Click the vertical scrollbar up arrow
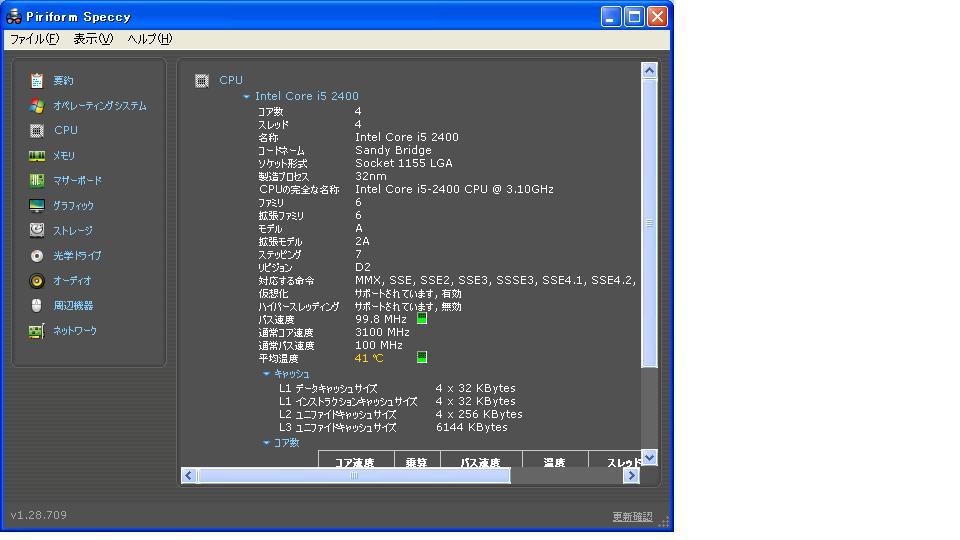The width and height of the screenshot is (960, 540). pyautogui.click(x=650, y=70)
